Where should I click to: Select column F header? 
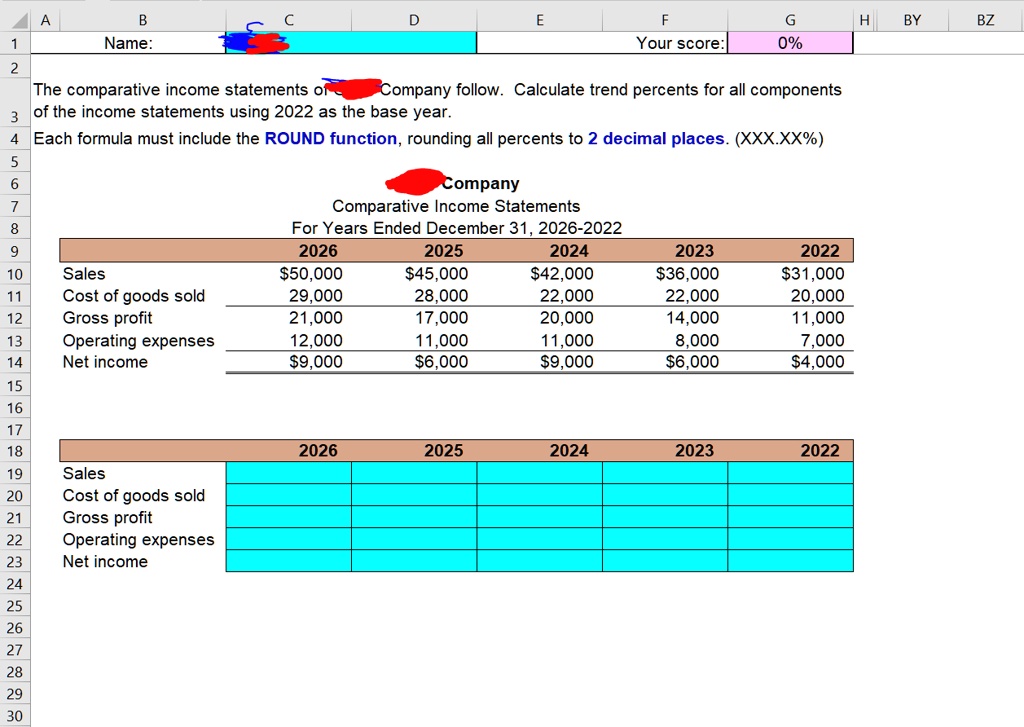[665, 20]
